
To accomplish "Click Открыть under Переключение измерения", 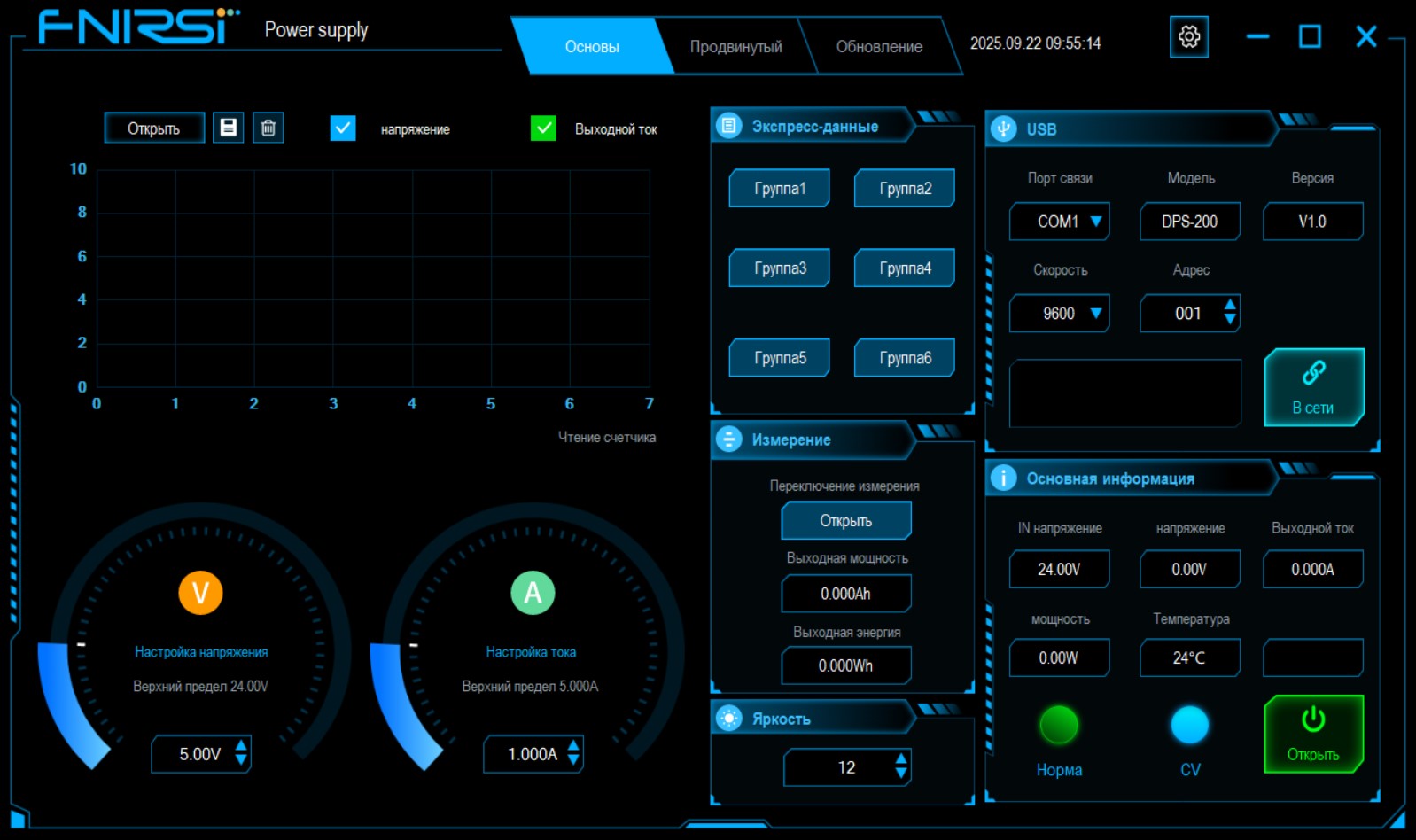I will pos(846,520).
